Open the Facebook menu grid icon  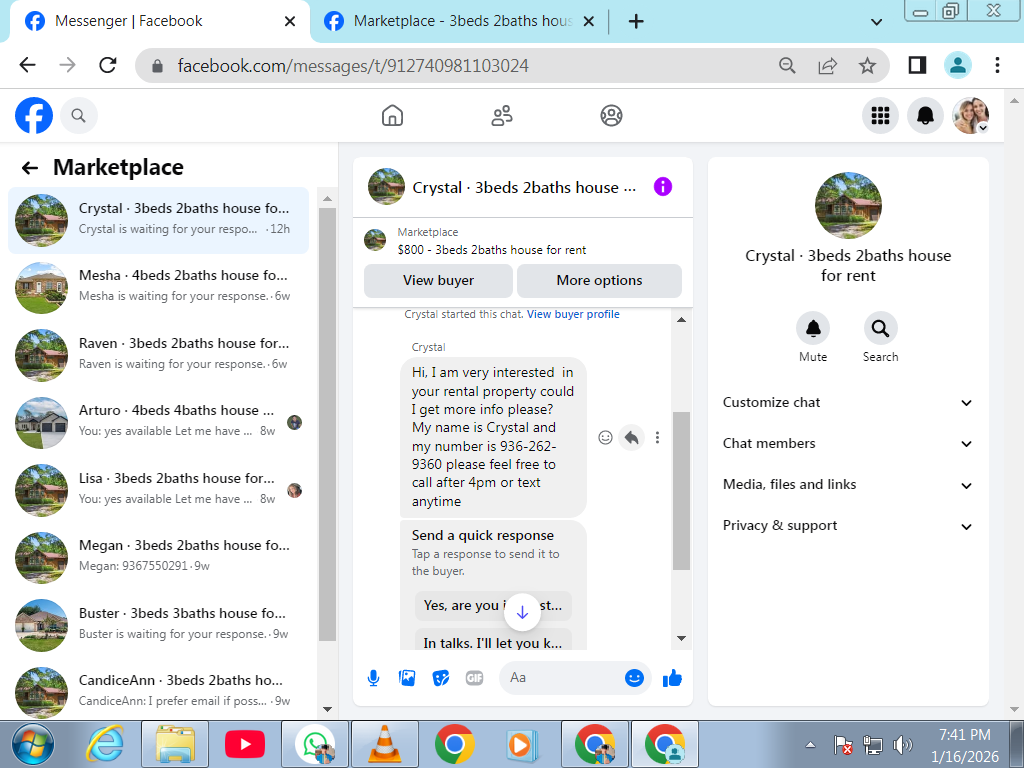pos(880,116)
